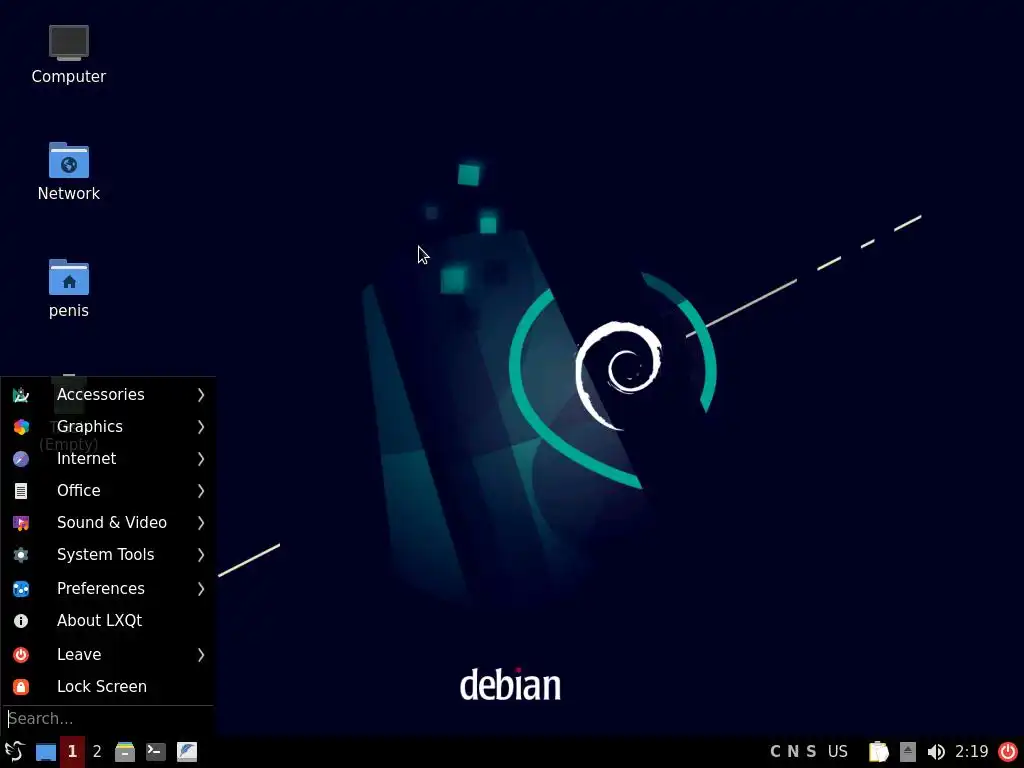Image resolution: width=1024 pixels, height=768 pixels.
Task: Expand the Accessories submenu
Action: coord(108,394)
